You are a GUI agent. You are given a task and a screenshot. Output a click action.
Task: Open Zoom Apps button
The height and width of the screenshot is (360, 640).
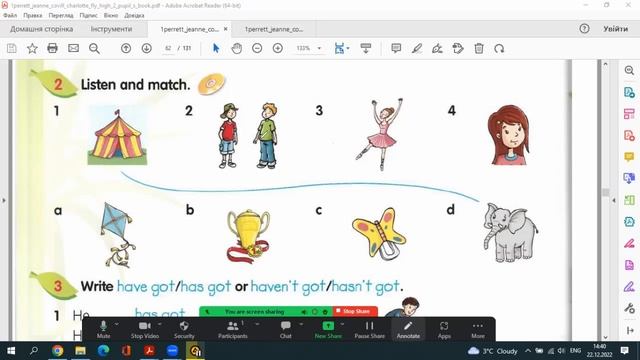click(x=444, y=329)
